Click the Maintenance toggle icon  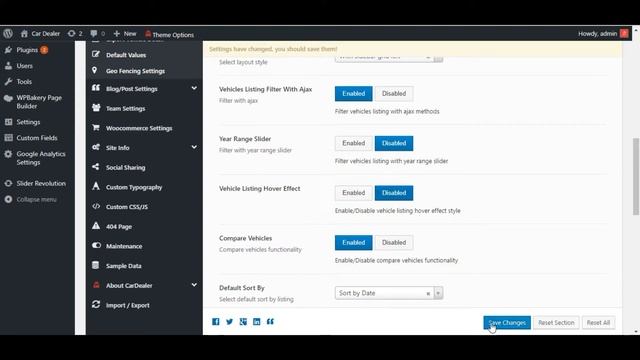point(96,245)
